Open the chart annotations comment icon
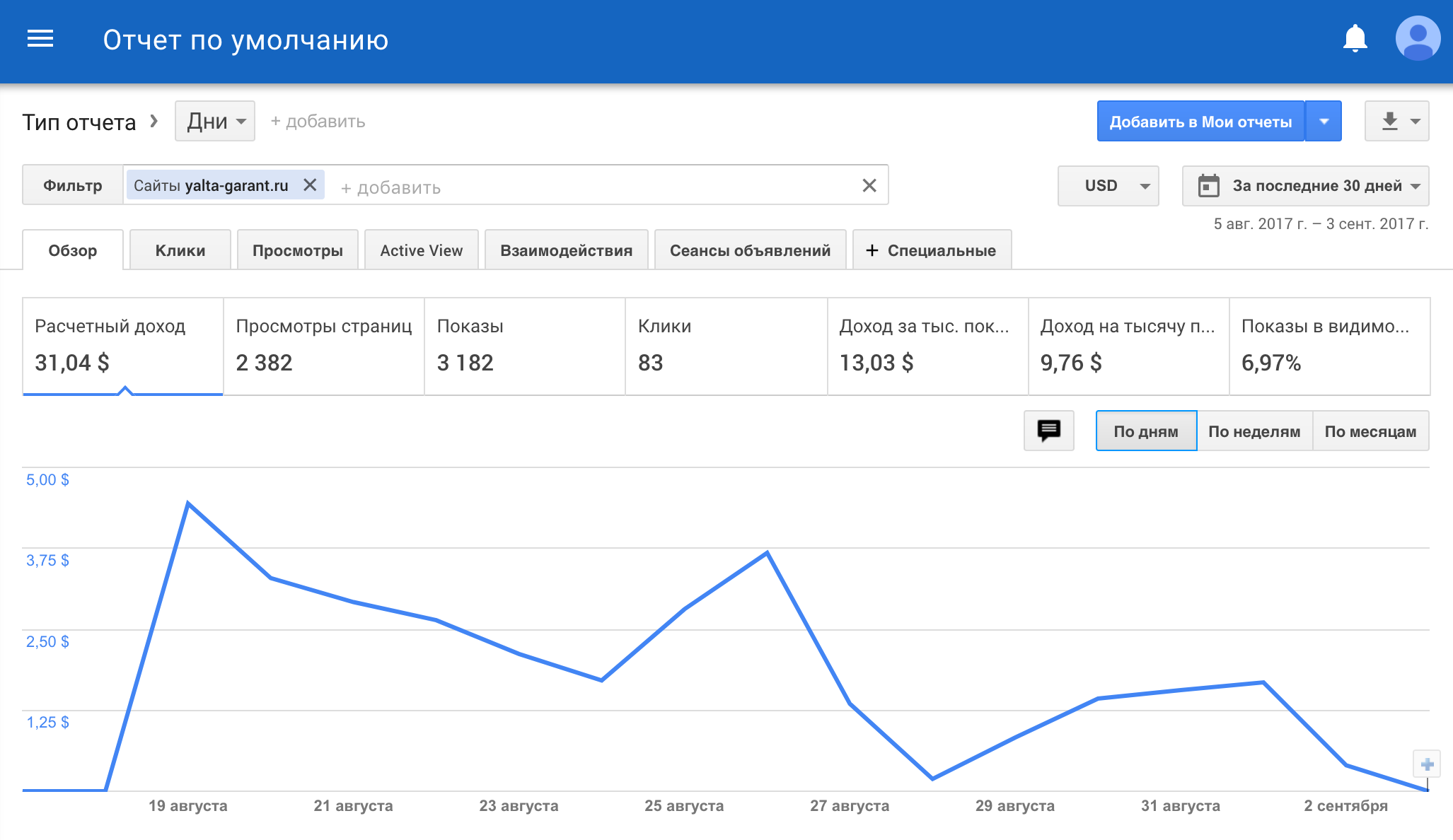This screenshot has height=840, width=1453. click(x=1048, y=430)
